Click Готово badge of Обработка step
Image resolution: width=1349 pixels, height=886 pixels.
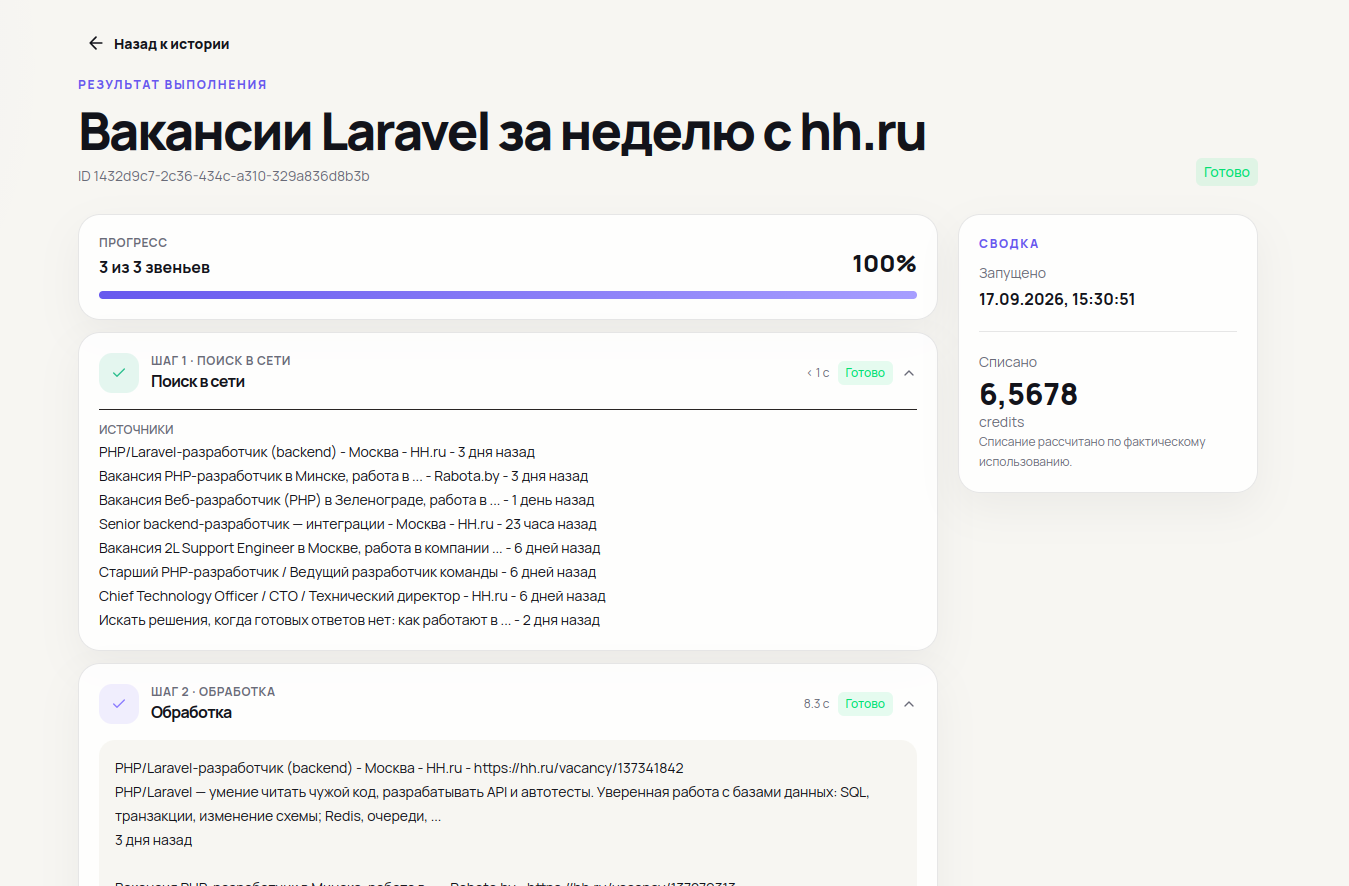click(x=865, y=704)
